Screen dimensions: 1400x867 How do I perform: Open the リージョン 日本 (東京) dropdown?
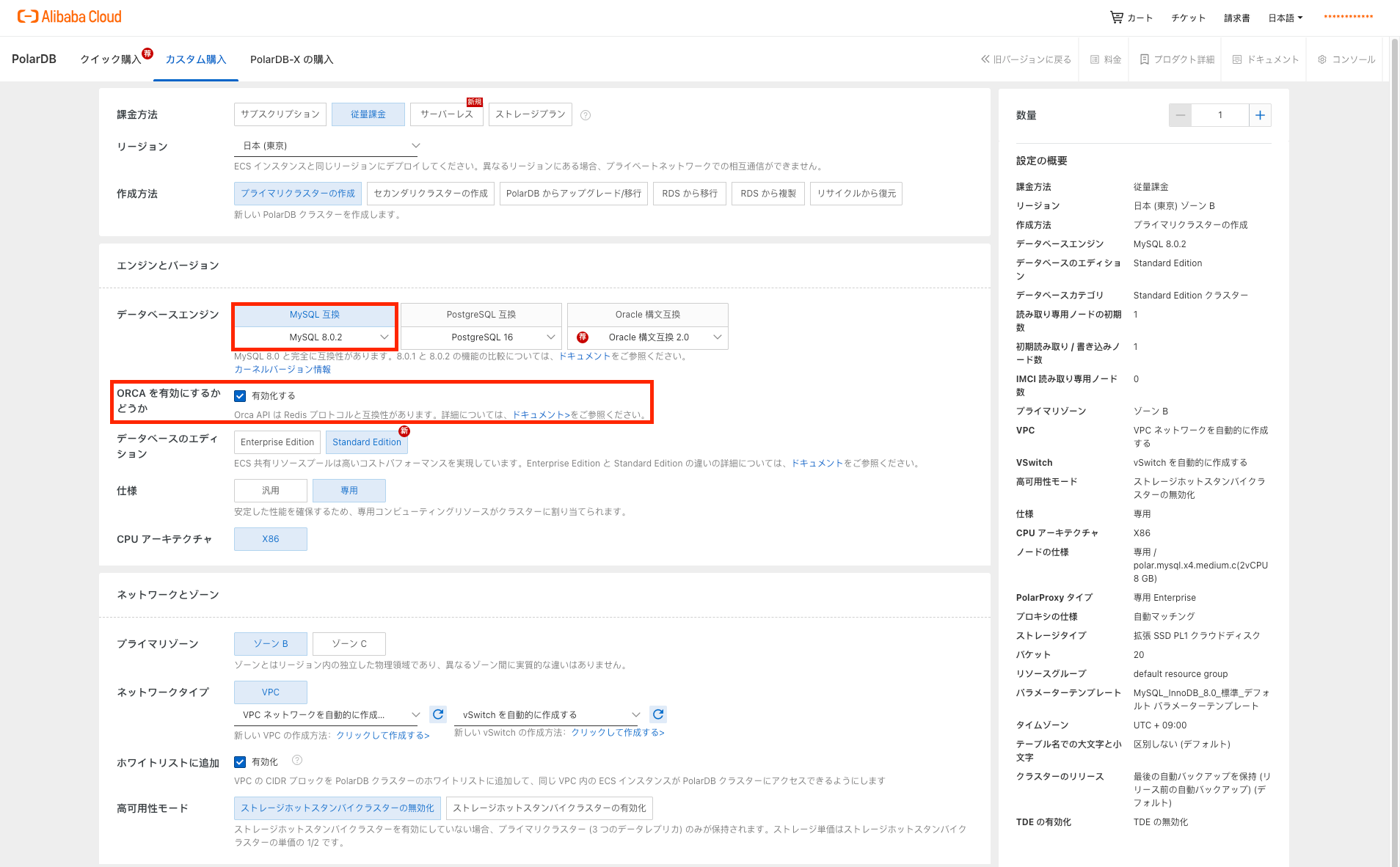pyautogui.click(x=326, y=146)
